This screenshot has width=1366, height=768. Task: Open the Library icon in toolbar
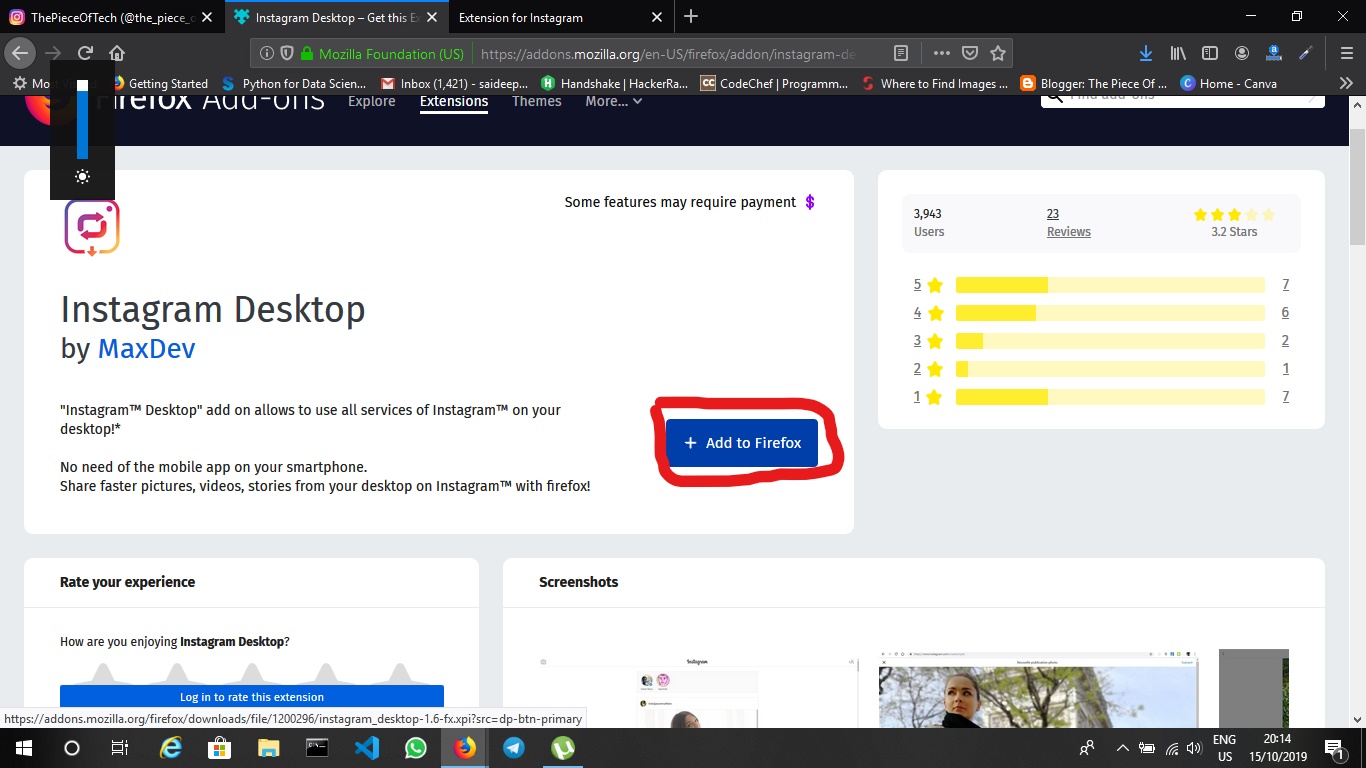(1178, 53)
